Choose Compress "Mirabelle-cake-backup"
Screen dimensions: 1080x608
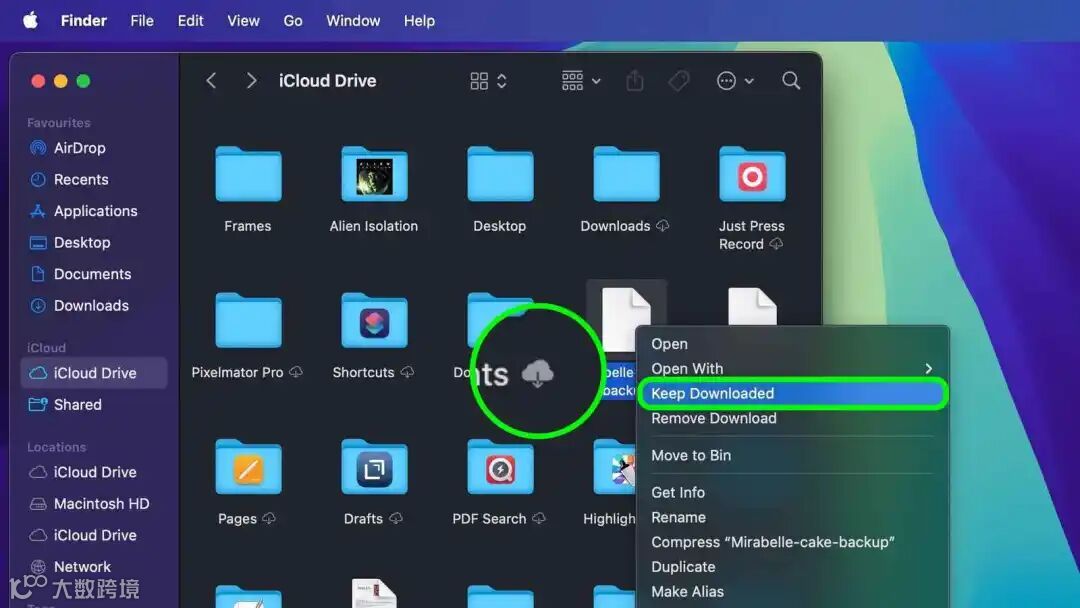coord(792,542)
